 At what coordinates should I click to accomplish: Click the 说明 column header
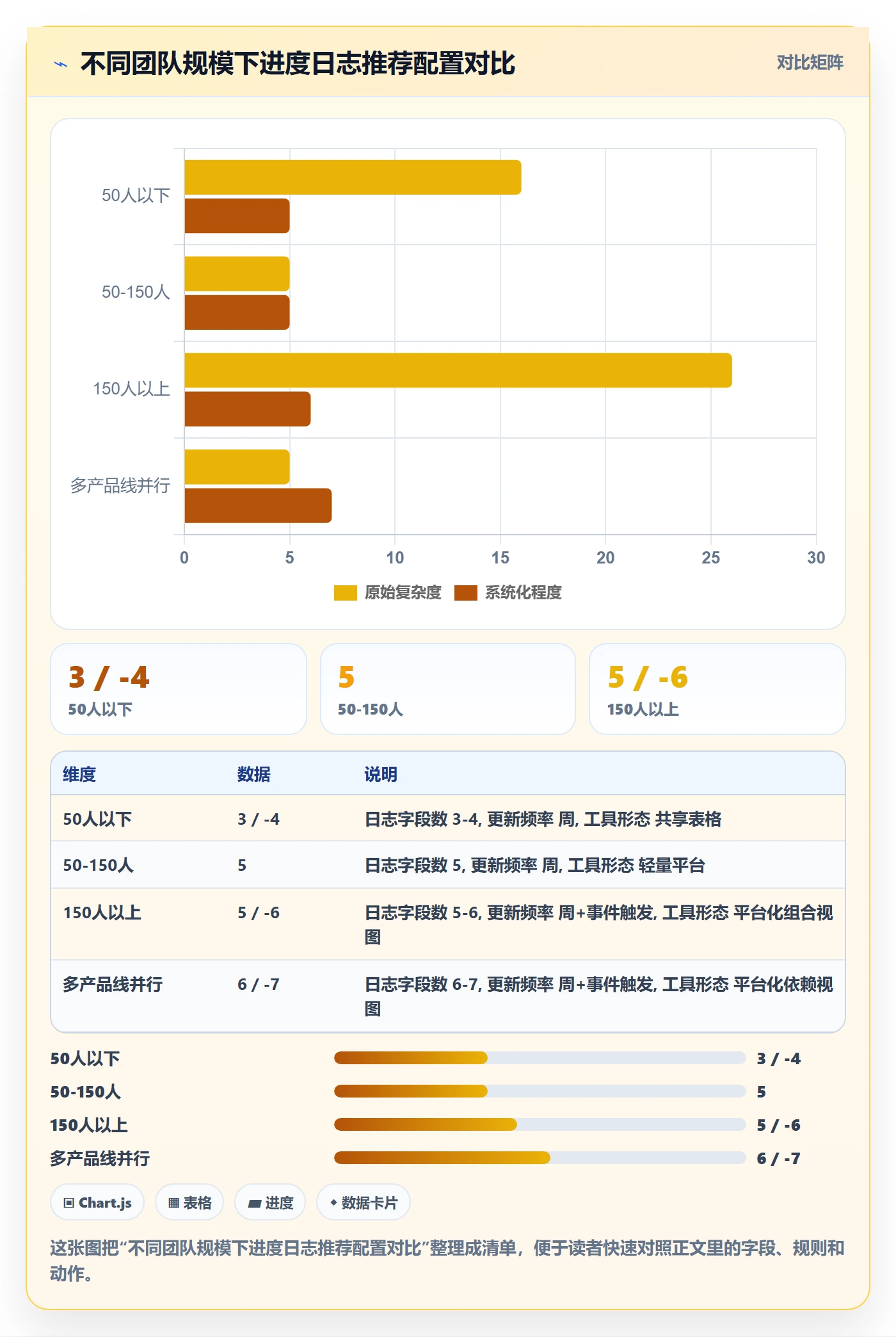[381, 774]
